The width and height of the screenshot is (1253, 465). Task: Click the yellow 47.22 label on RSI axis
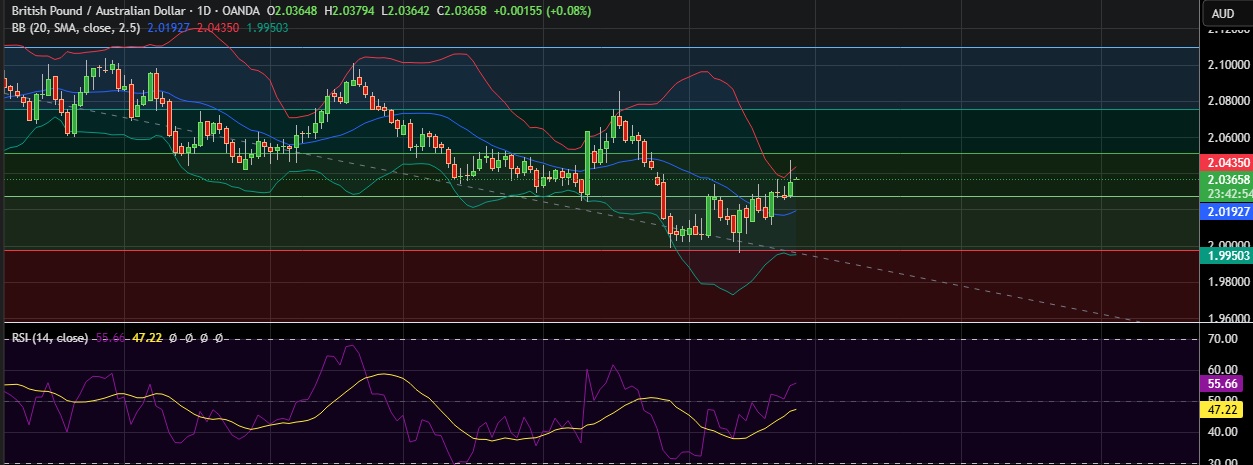click(x=1223, y=410)
